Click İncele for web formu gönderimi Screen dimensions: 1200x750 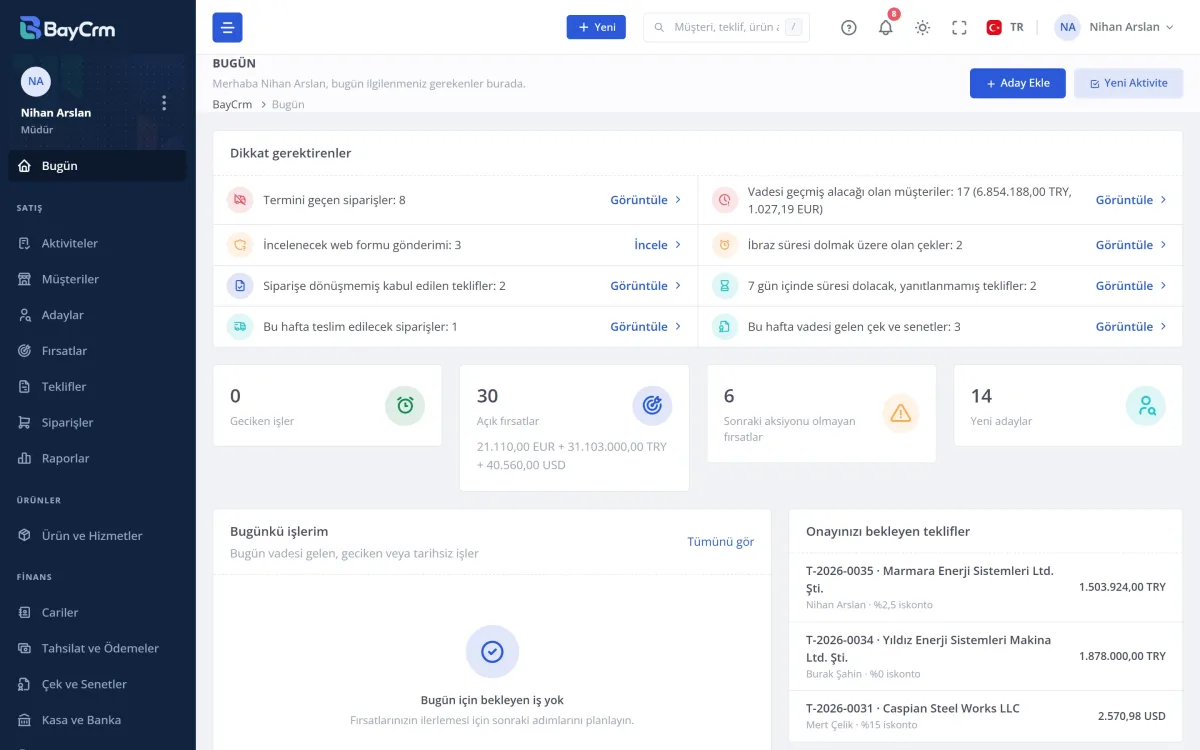[x=658, y=244]
